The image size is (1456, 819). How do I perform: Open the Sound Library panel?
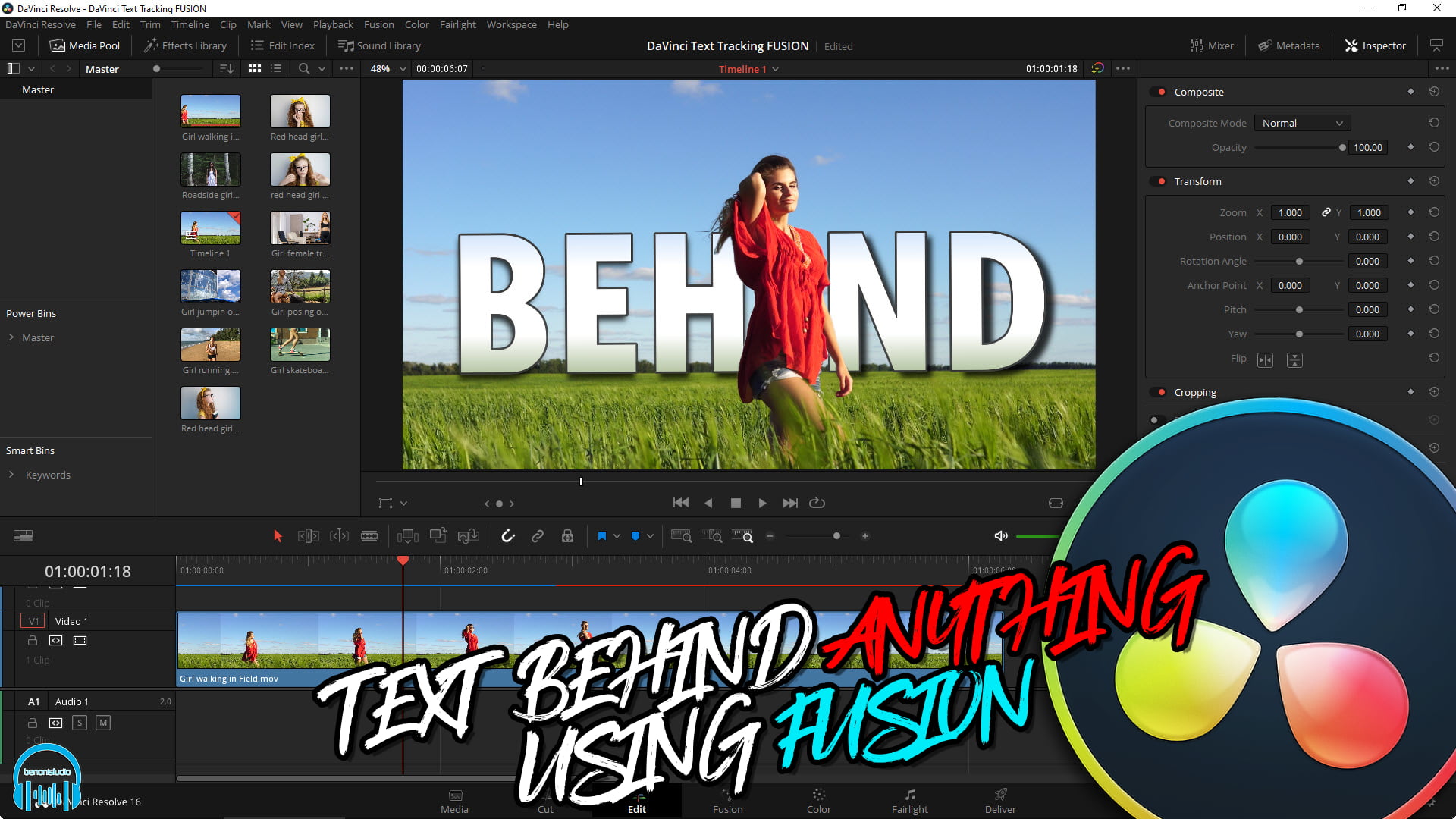(x=379, y=45)
